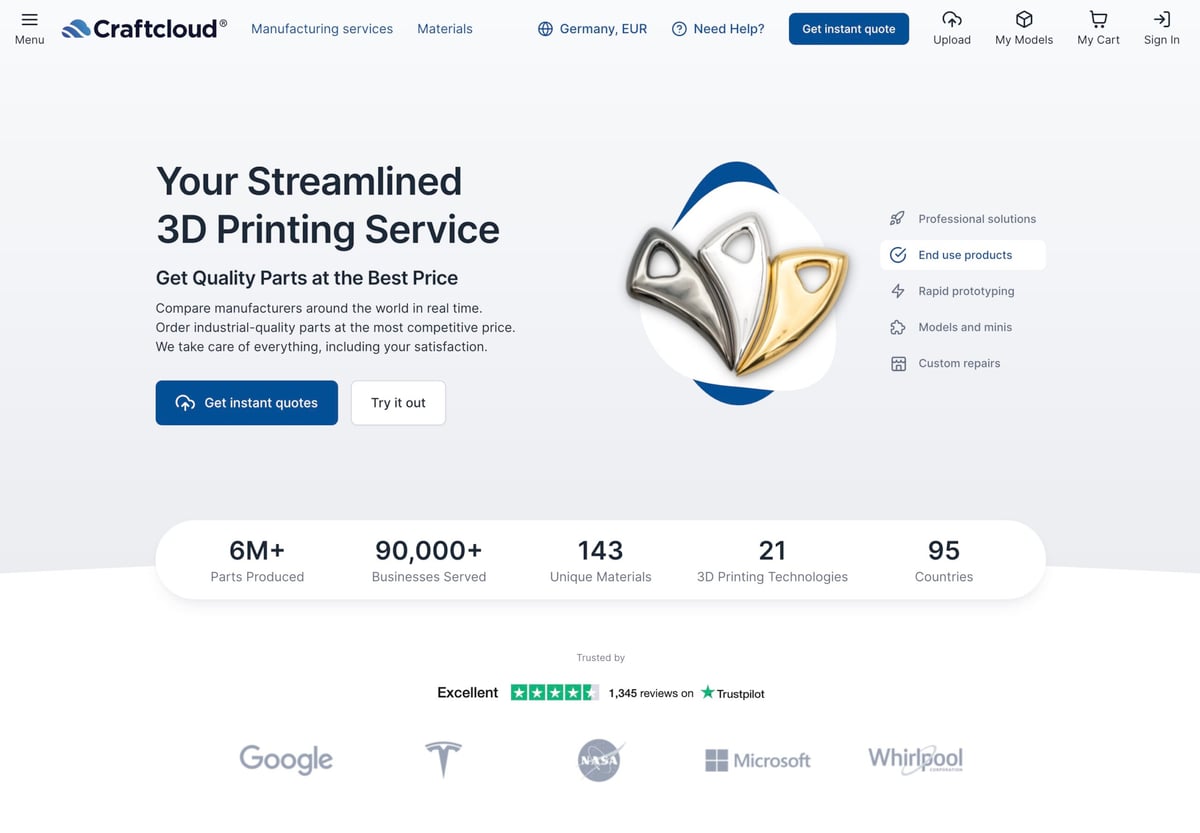Click the Trustpilot green star rating
1200x833 pixels.
pos(554,692)
